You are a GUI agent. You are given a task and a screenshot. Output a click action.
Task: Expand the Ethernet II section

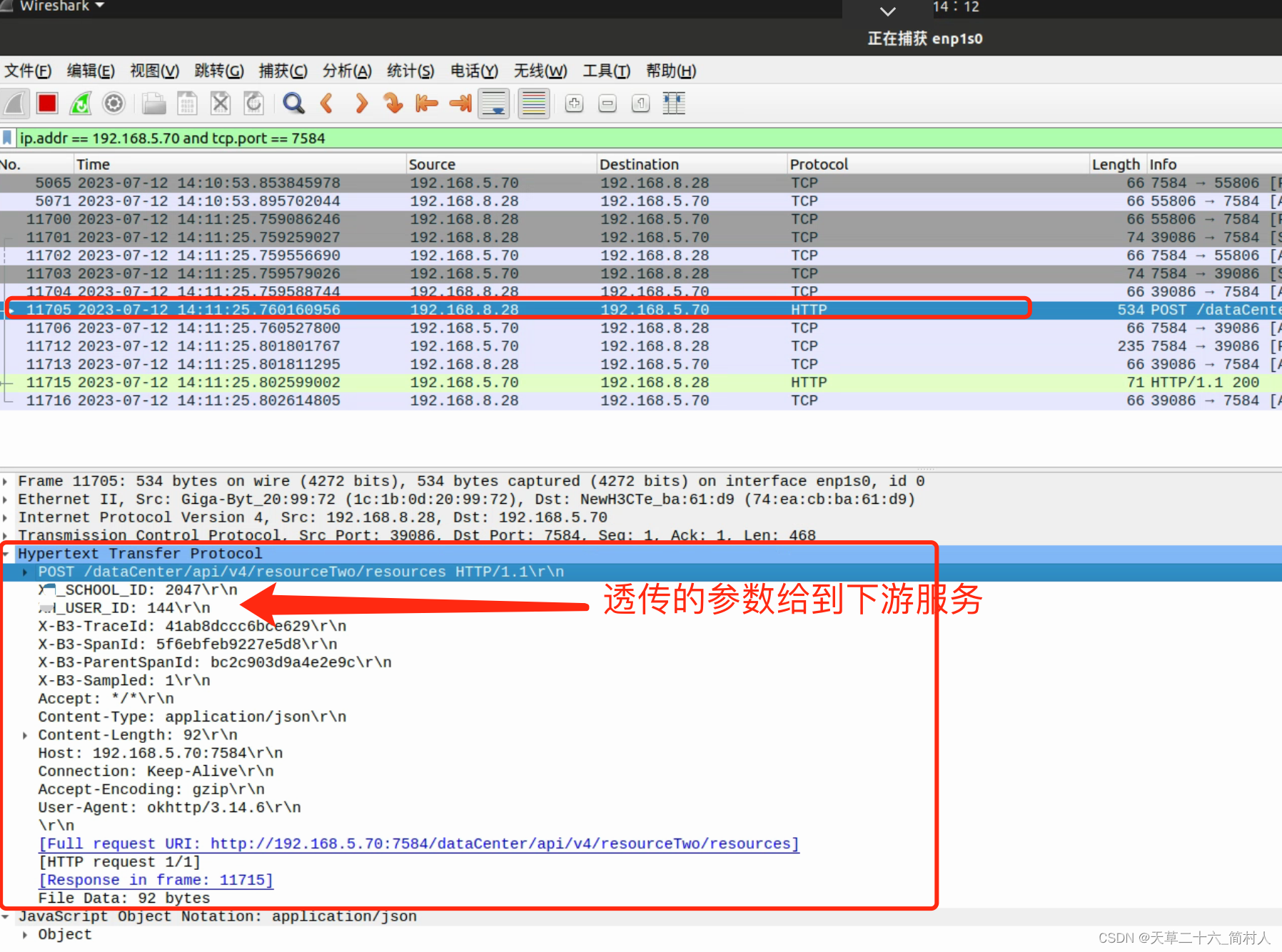pos(6,500)
